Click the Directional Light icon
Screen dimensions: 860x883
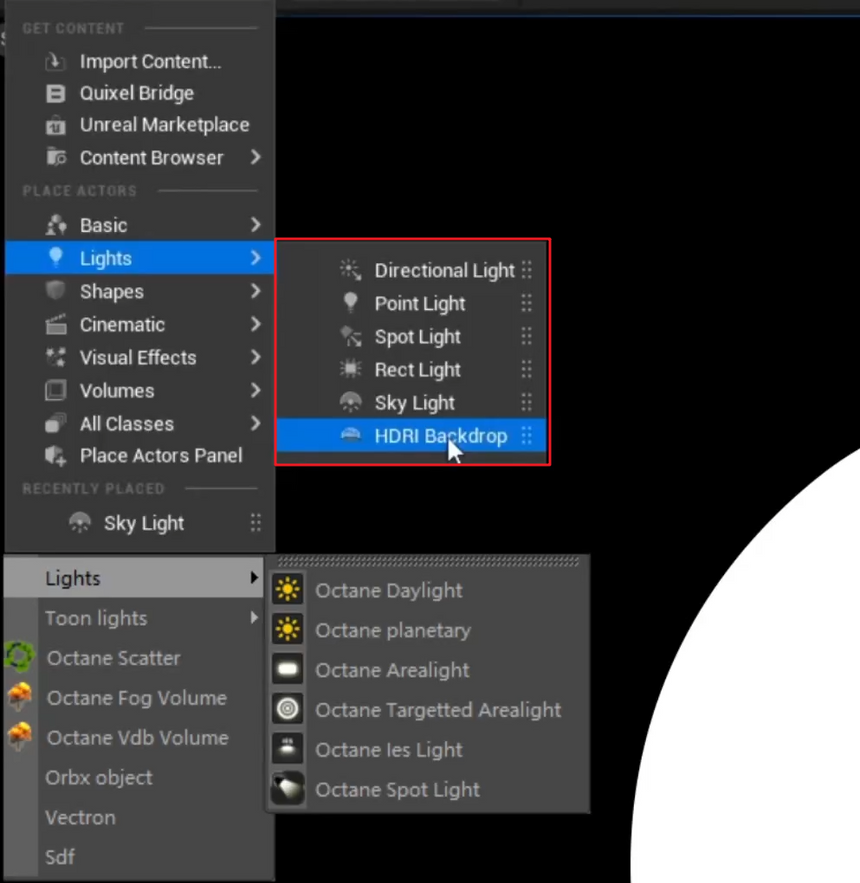[x=350, y=270]
